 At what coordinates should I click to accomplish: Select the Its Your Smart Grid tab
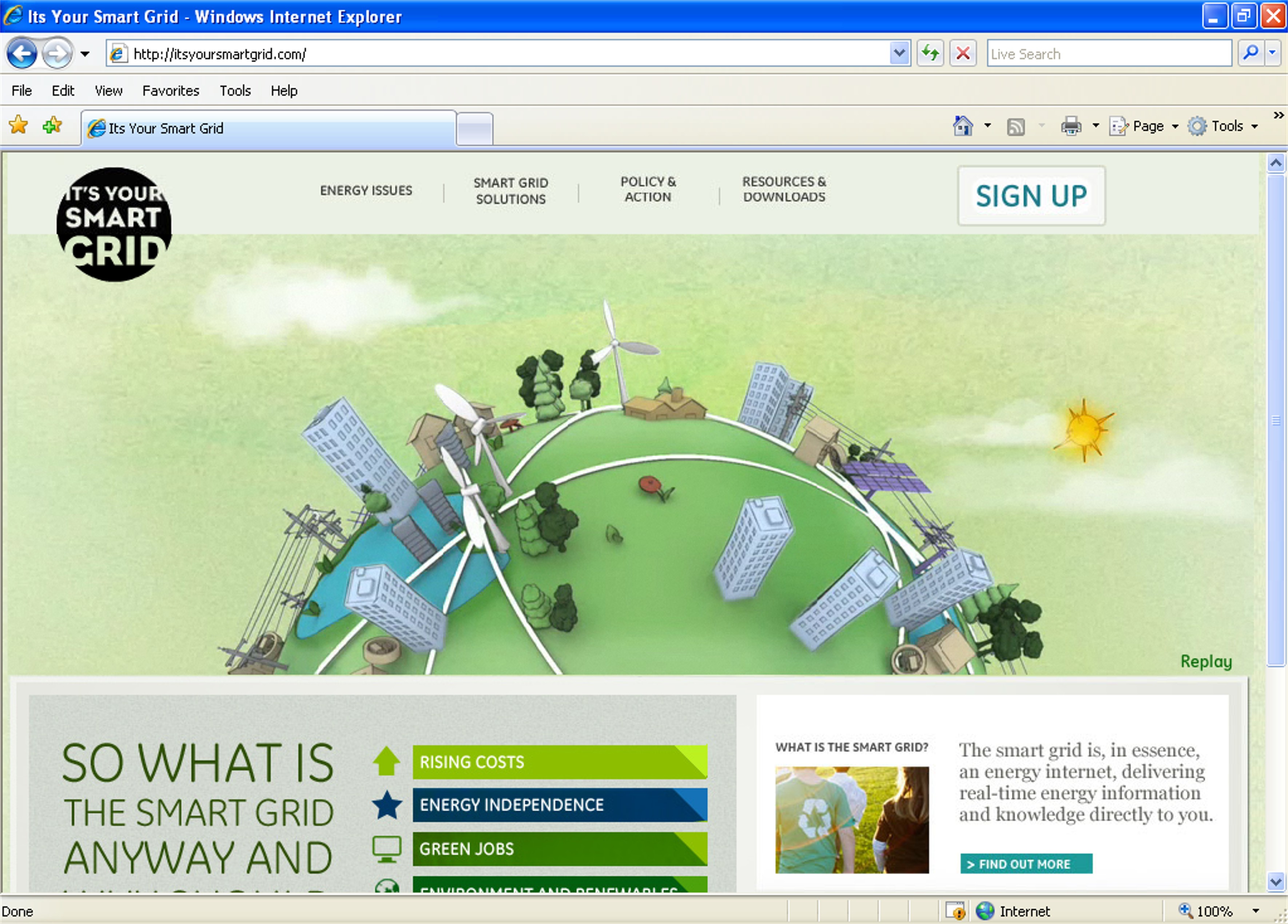tap(269, 128)
